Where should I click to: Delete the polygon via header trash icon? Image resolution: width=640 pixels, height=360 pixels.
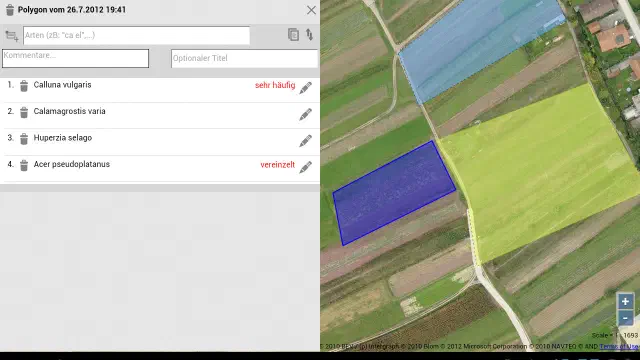10,10
